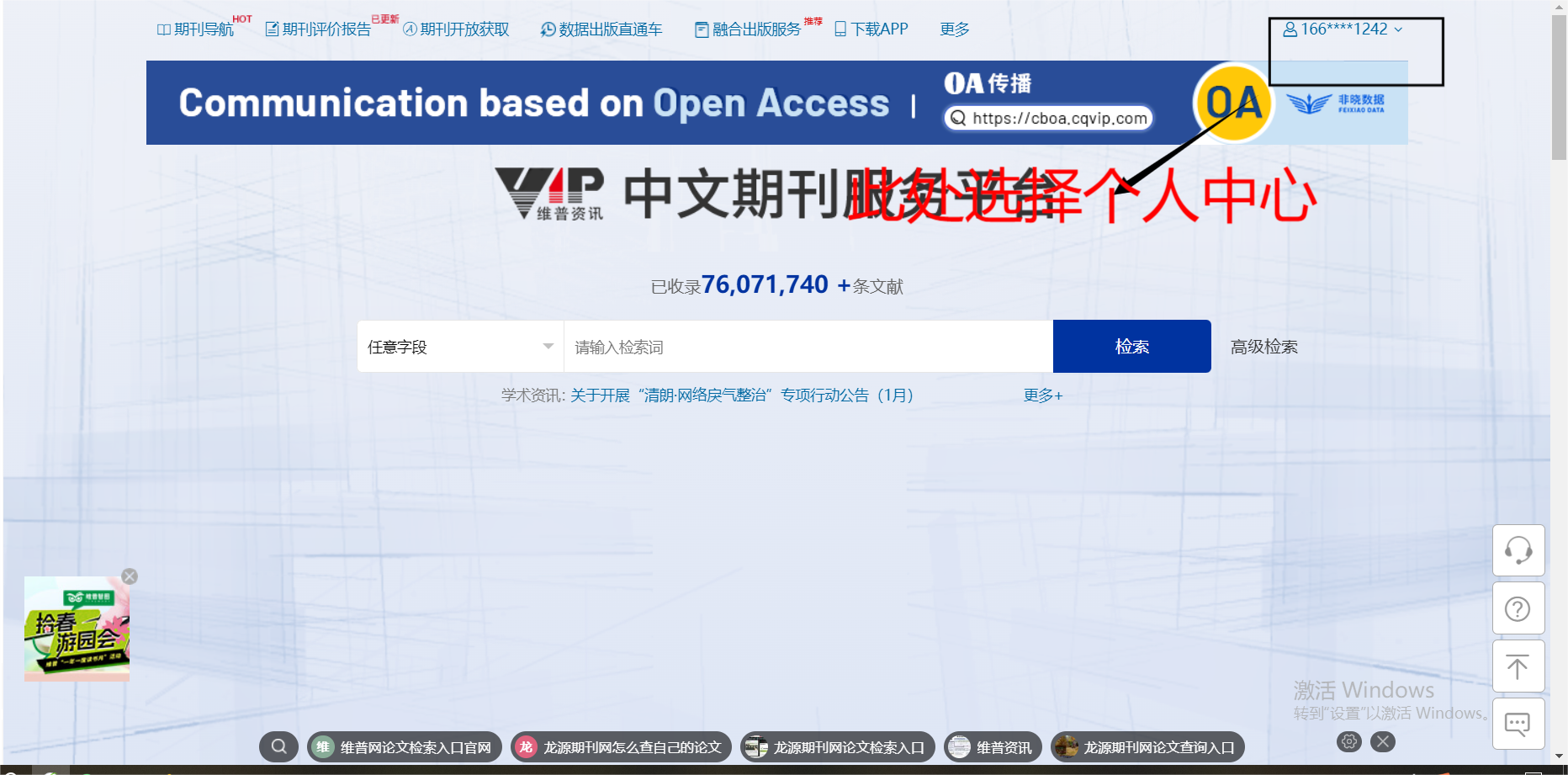1568x775 pixels.
Task: Click the cboa.cqvip.com URL pill in banner
Action: 1048,119
